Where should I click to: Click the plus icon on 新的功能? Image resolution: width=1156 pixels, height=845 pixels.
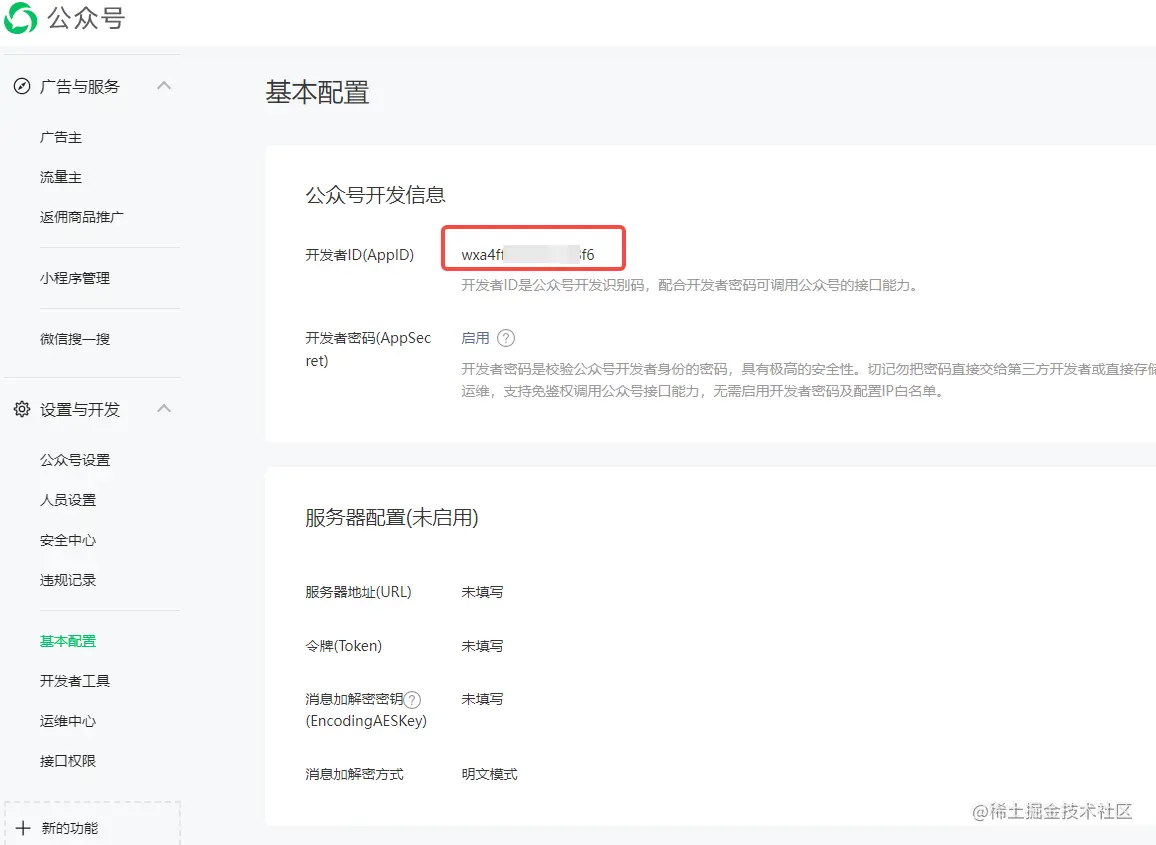22,828
